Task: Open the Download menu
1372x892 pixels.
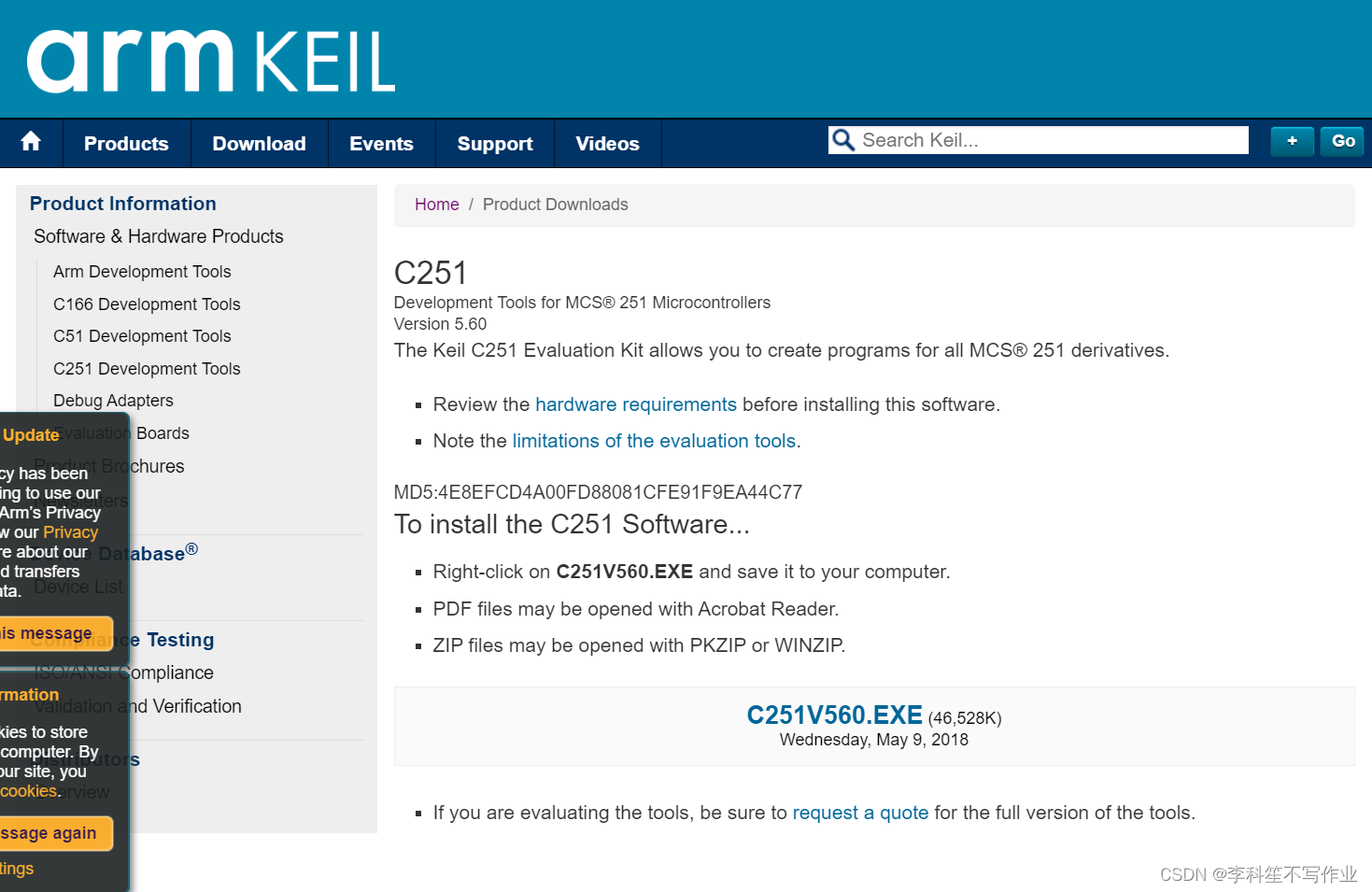Action: coord(259,144)
